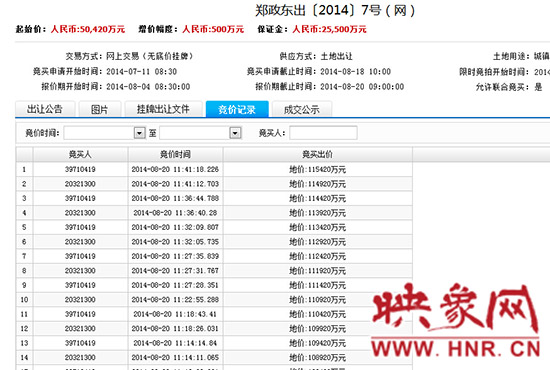Image resolution: width=550 pixels, height=370 pixels.
Task: Click bid time 2014-08-20 11:27:28.351
Action: tap(175, 285)
